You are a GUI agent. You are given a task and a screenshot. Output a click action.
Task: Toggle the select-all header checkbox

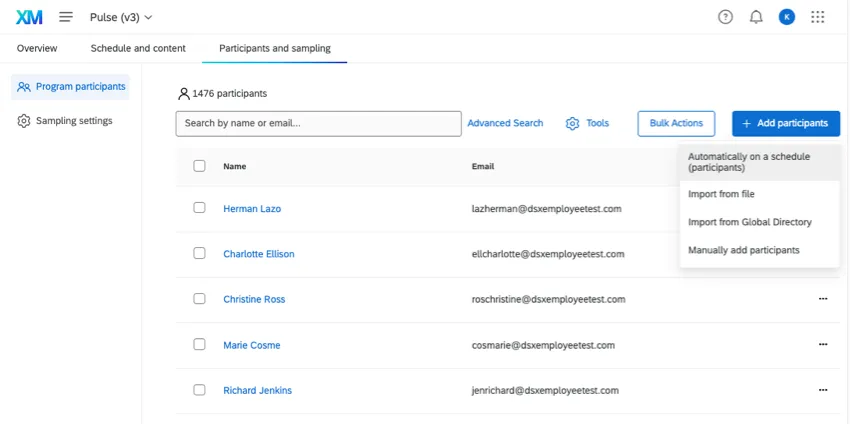(199, 166)
